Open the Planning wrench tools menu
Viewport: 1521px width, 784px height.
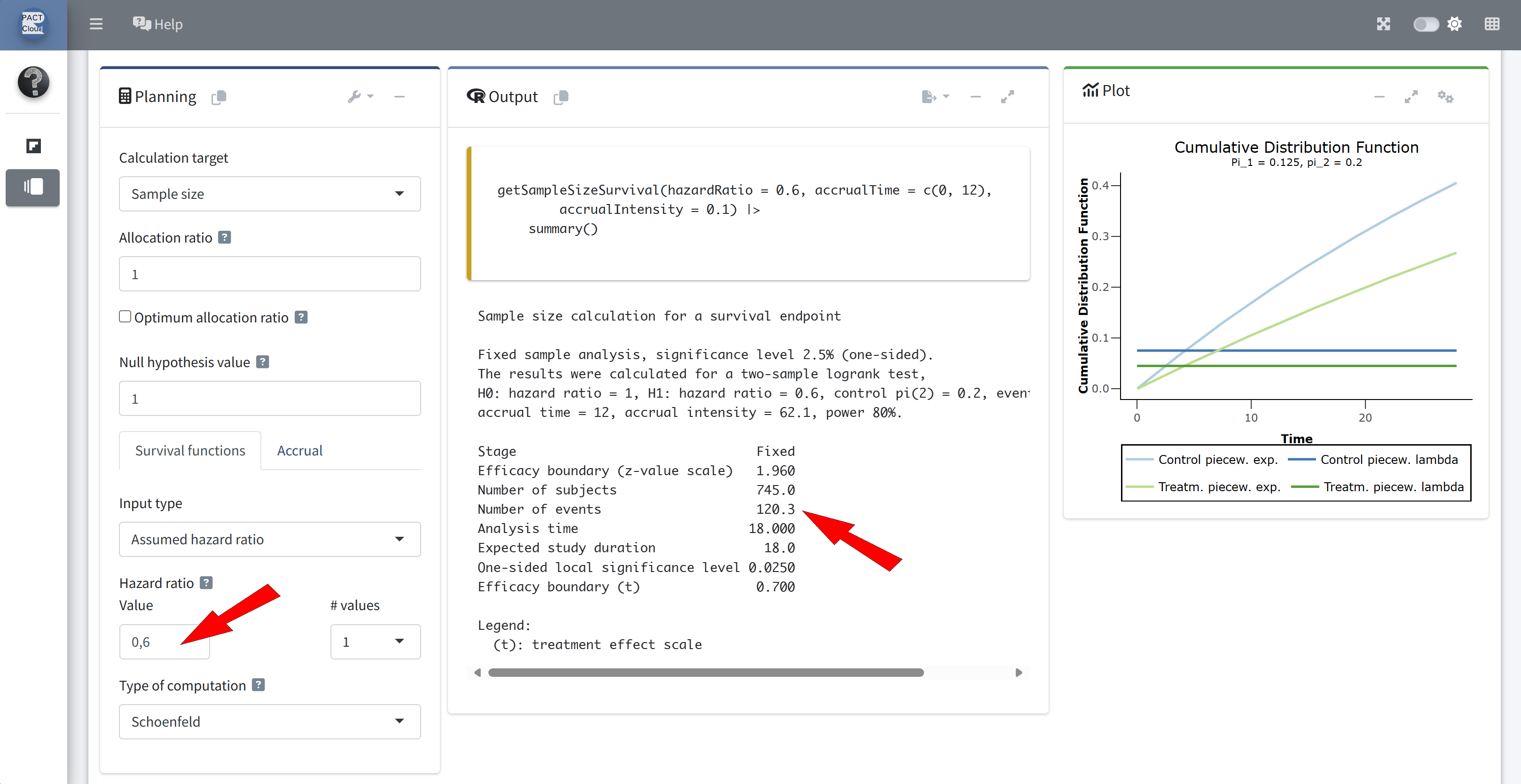tap(360, 96)
